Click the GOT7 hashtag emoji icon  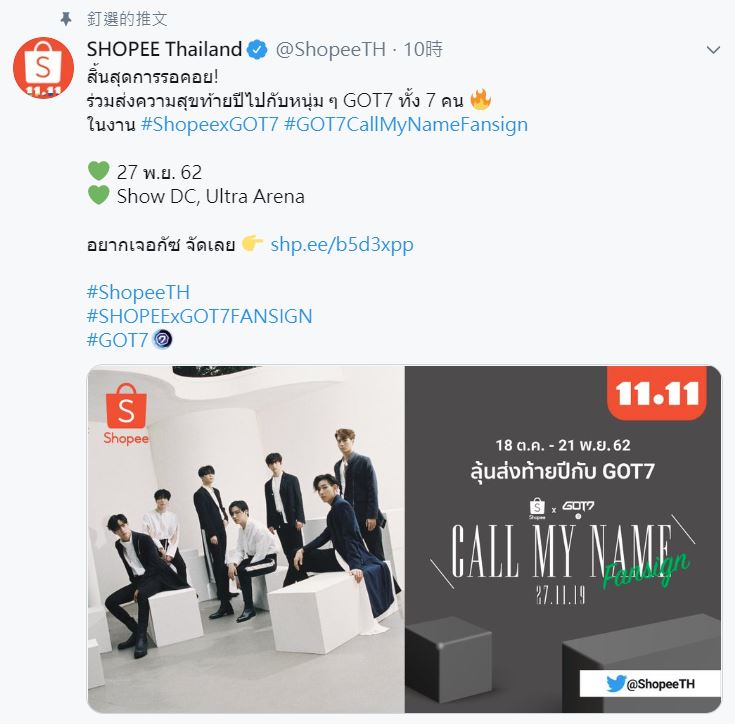[162, 339]
